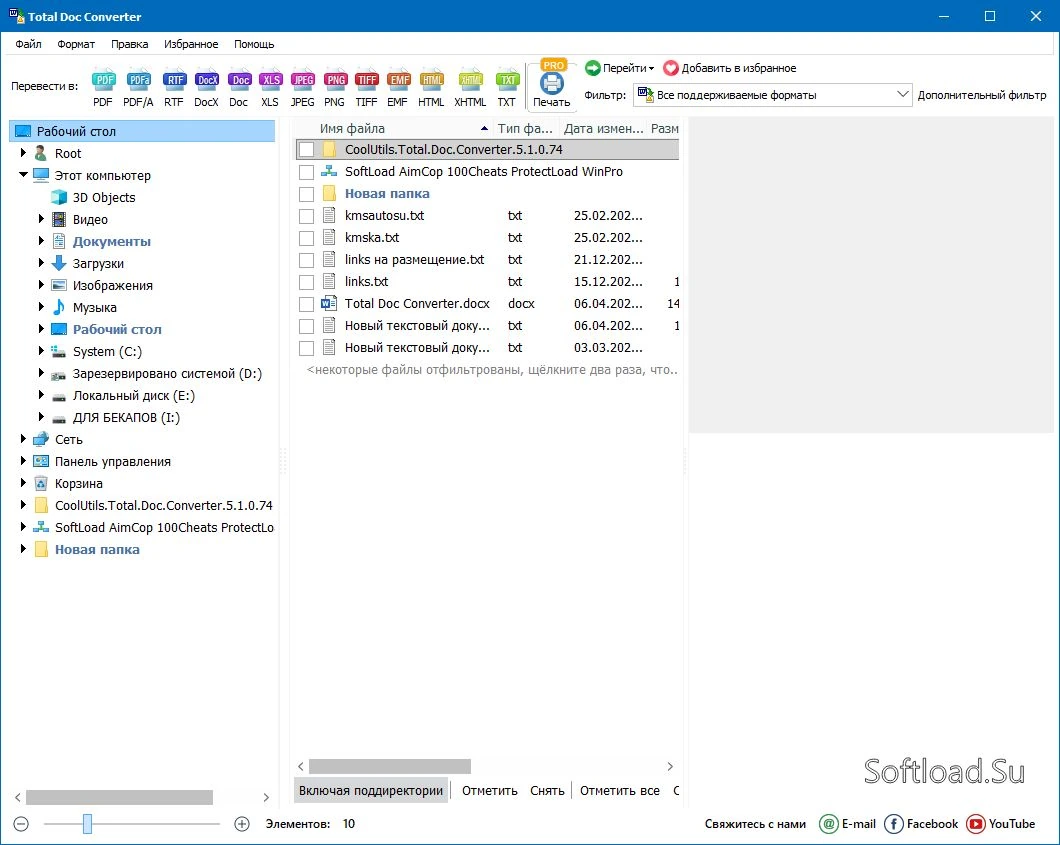Click the filtered files notice text

click(x=492, y=370)
